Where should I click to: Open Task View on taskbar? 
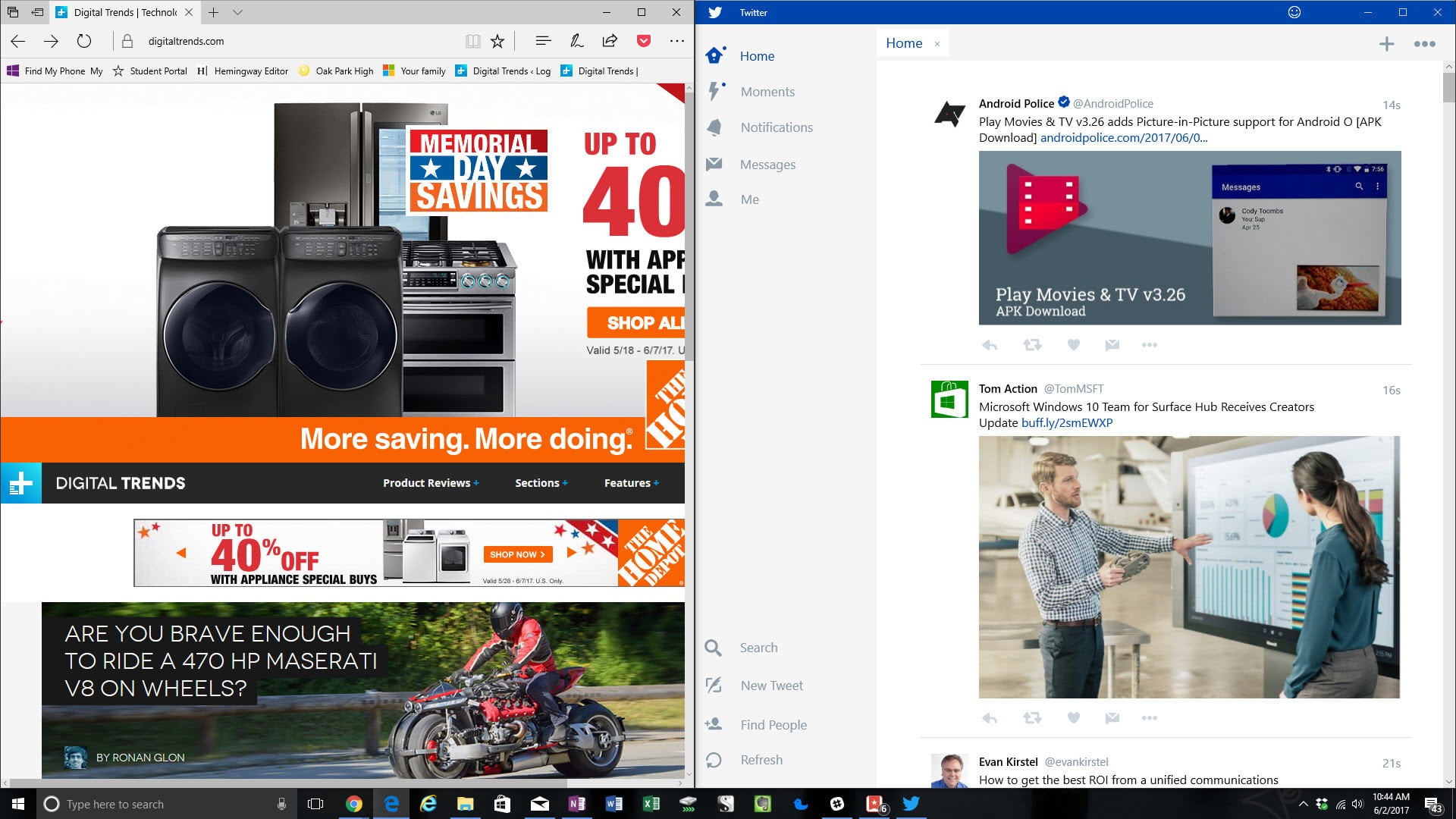point(315,804)
